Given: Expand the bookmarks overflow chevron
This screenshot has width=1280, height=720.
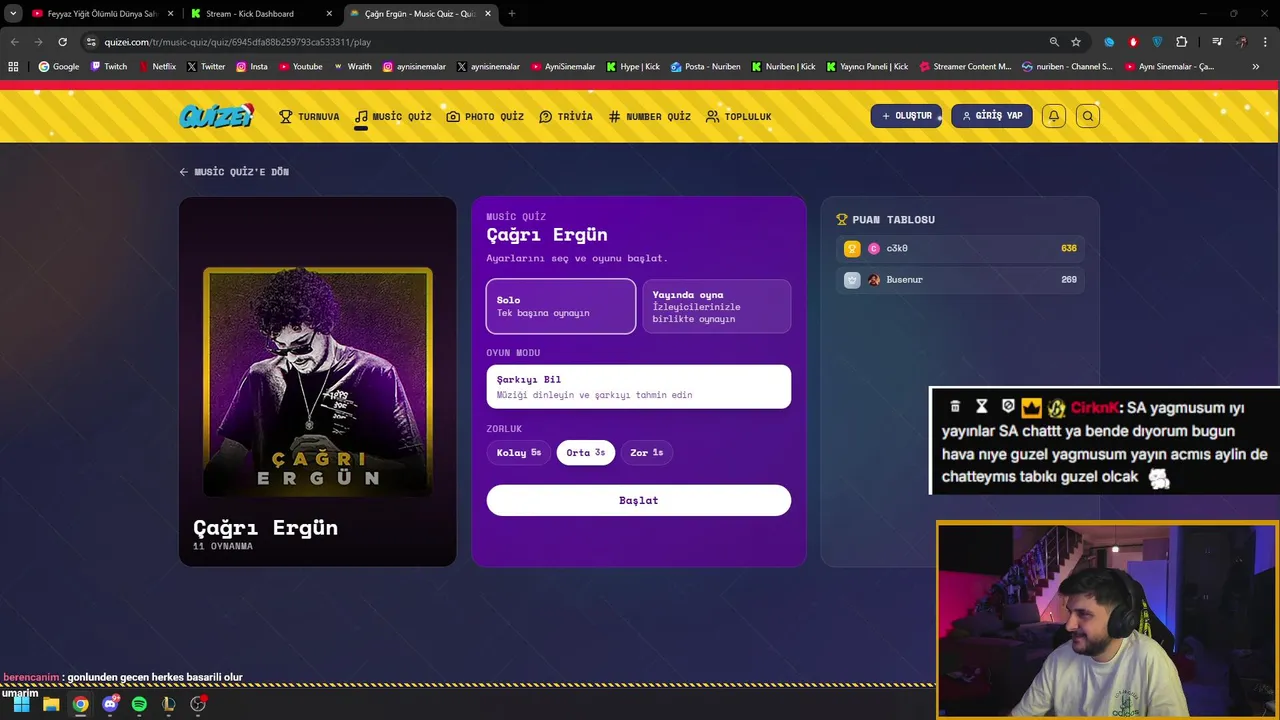Looking at the screenshot, I should (x=1256, y=67).
